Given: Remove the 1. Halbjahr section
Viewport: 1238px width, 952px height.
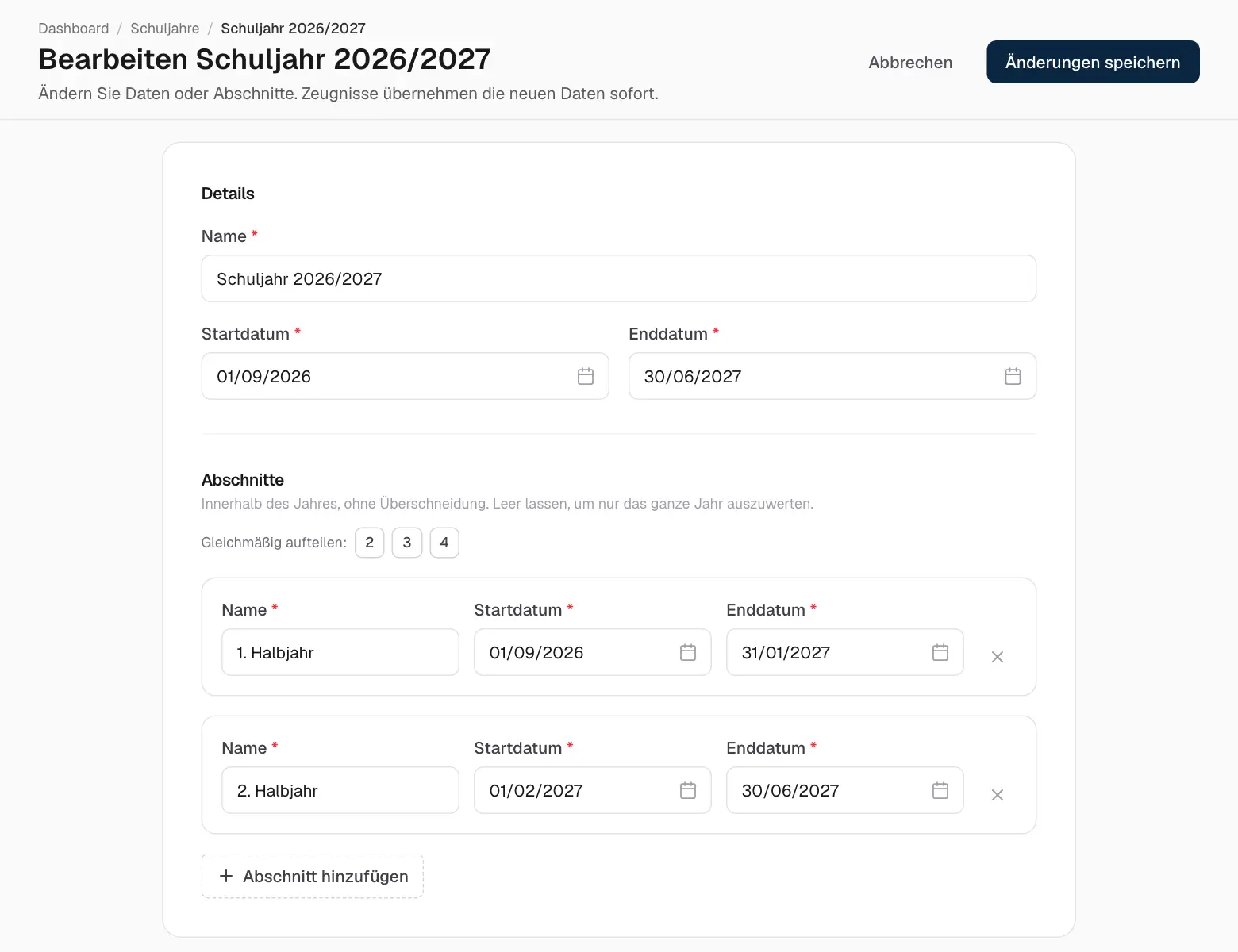Looking at the screenshot, I should click(x=998, y=657).
